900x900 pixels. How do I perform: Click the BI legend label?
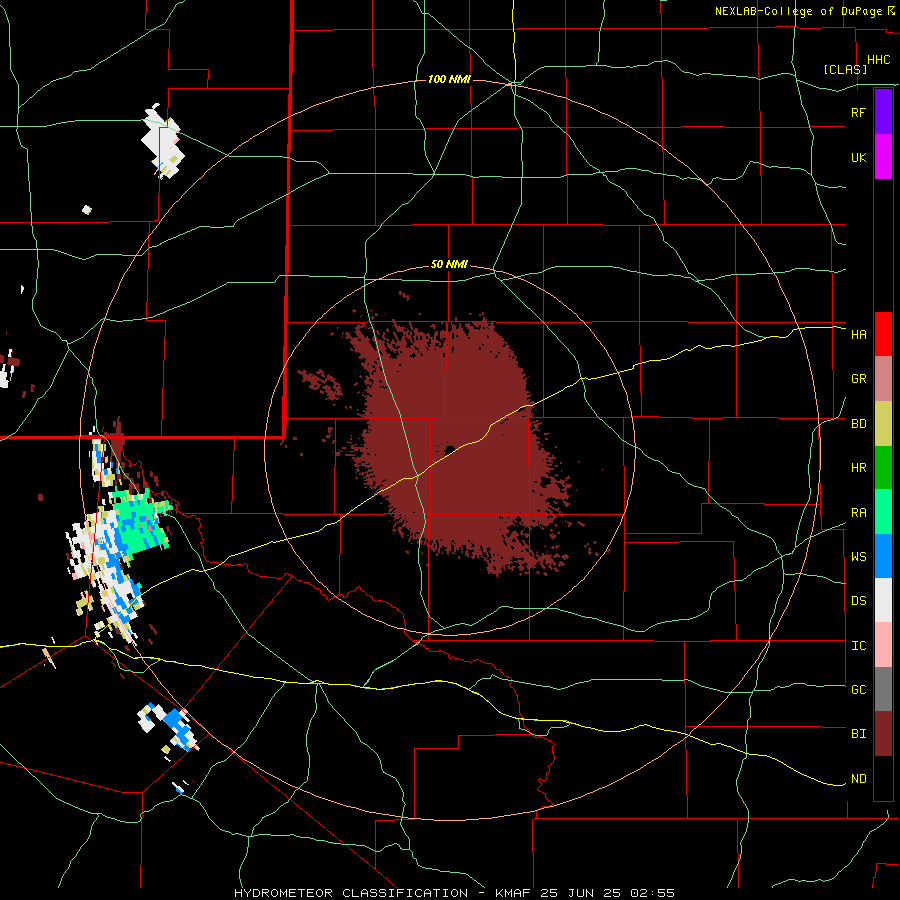coord(859,734)
